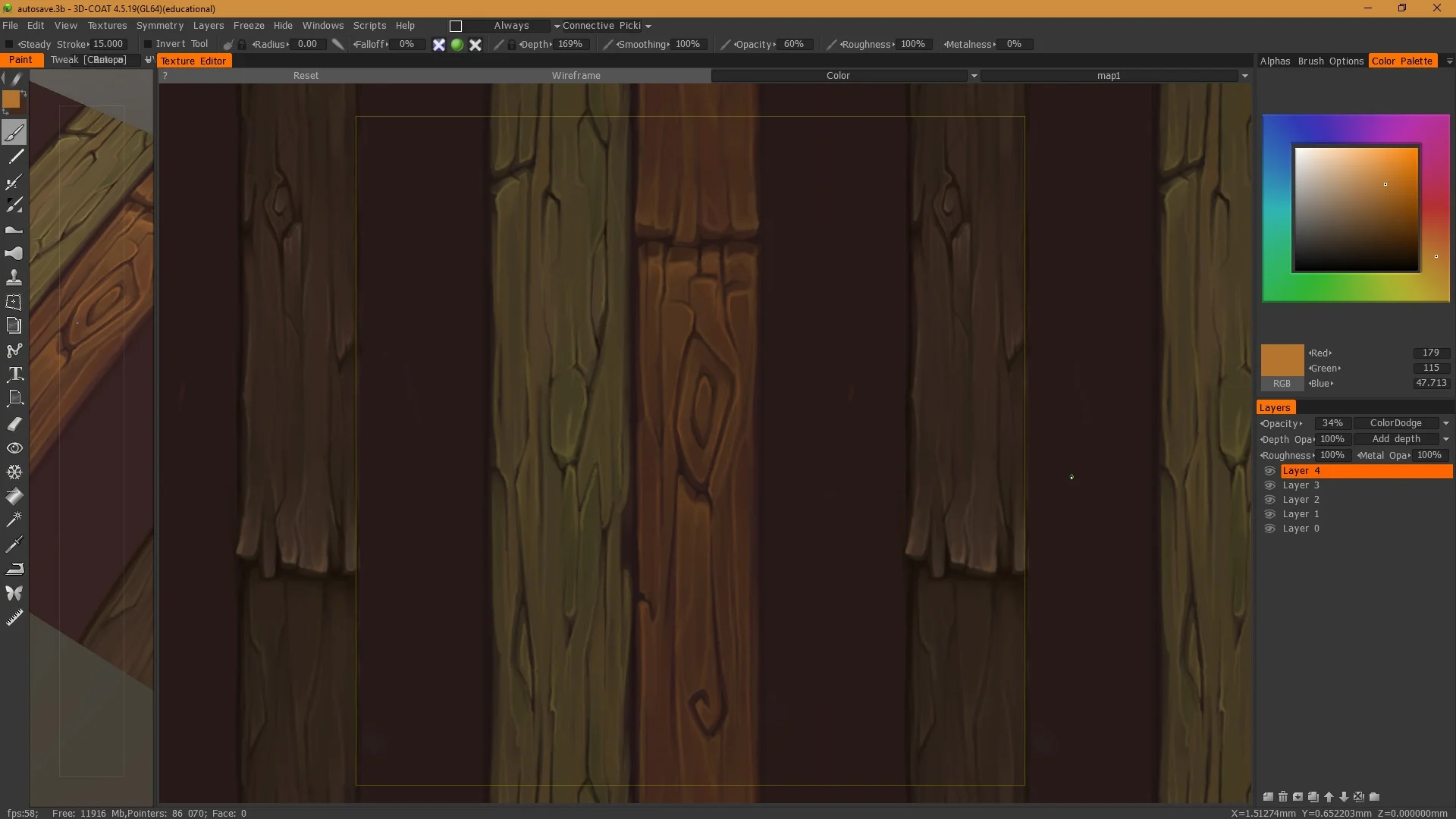Open the Tweak room tab

point(64,60)
